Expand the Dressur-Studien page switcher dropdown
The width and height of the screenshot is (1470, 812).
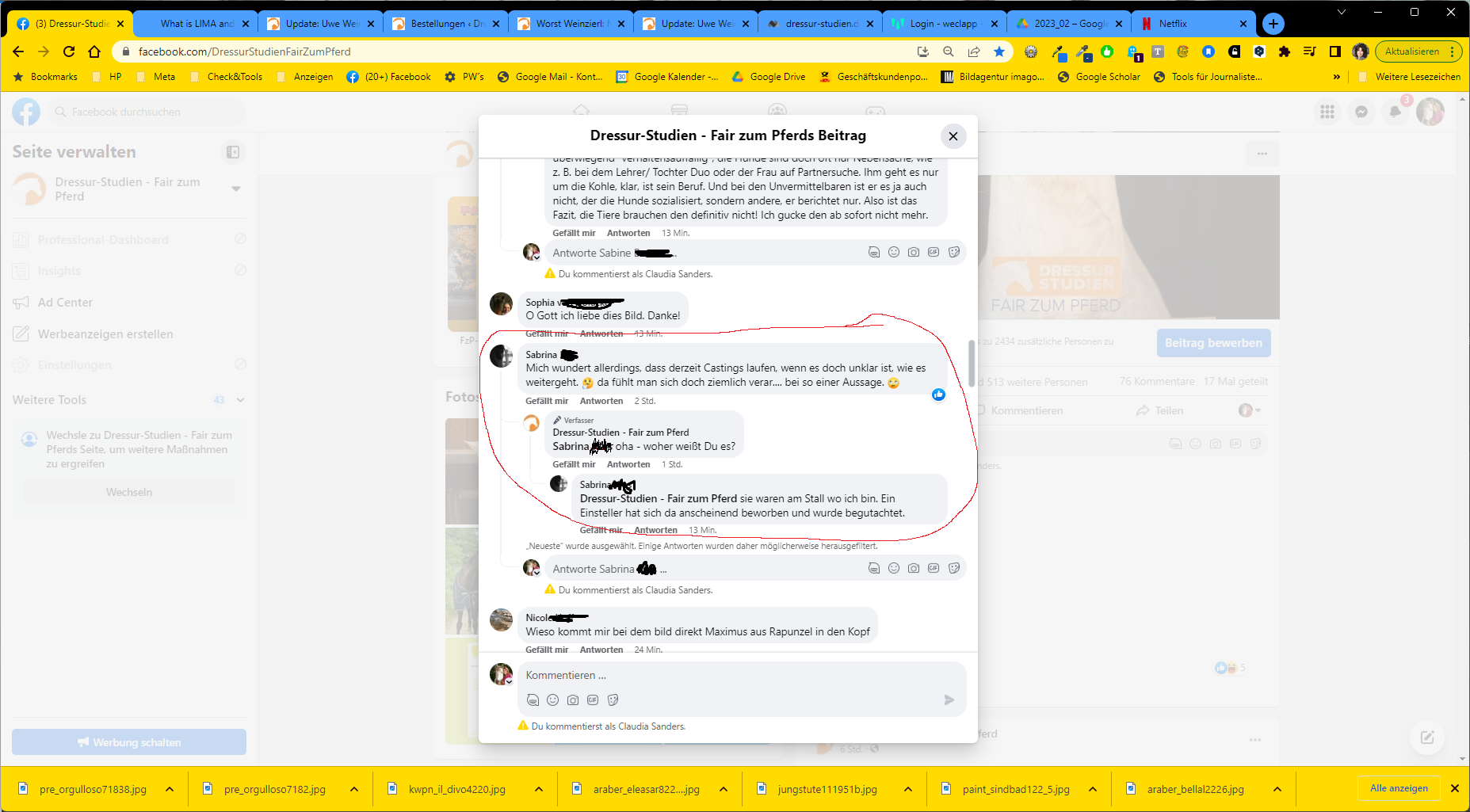(x=235, y=189)
